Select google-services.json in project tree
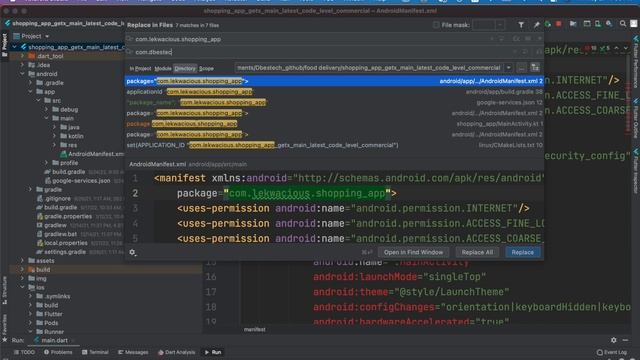640x360 pixels. coord(77,180)
